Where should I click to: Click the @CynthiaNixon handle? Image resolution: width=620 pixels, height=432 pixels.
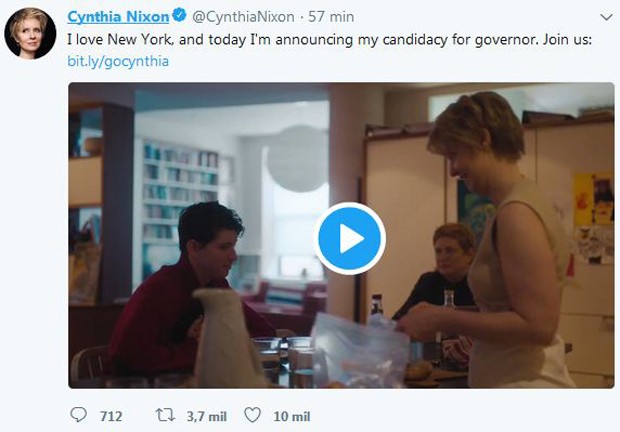243,17
